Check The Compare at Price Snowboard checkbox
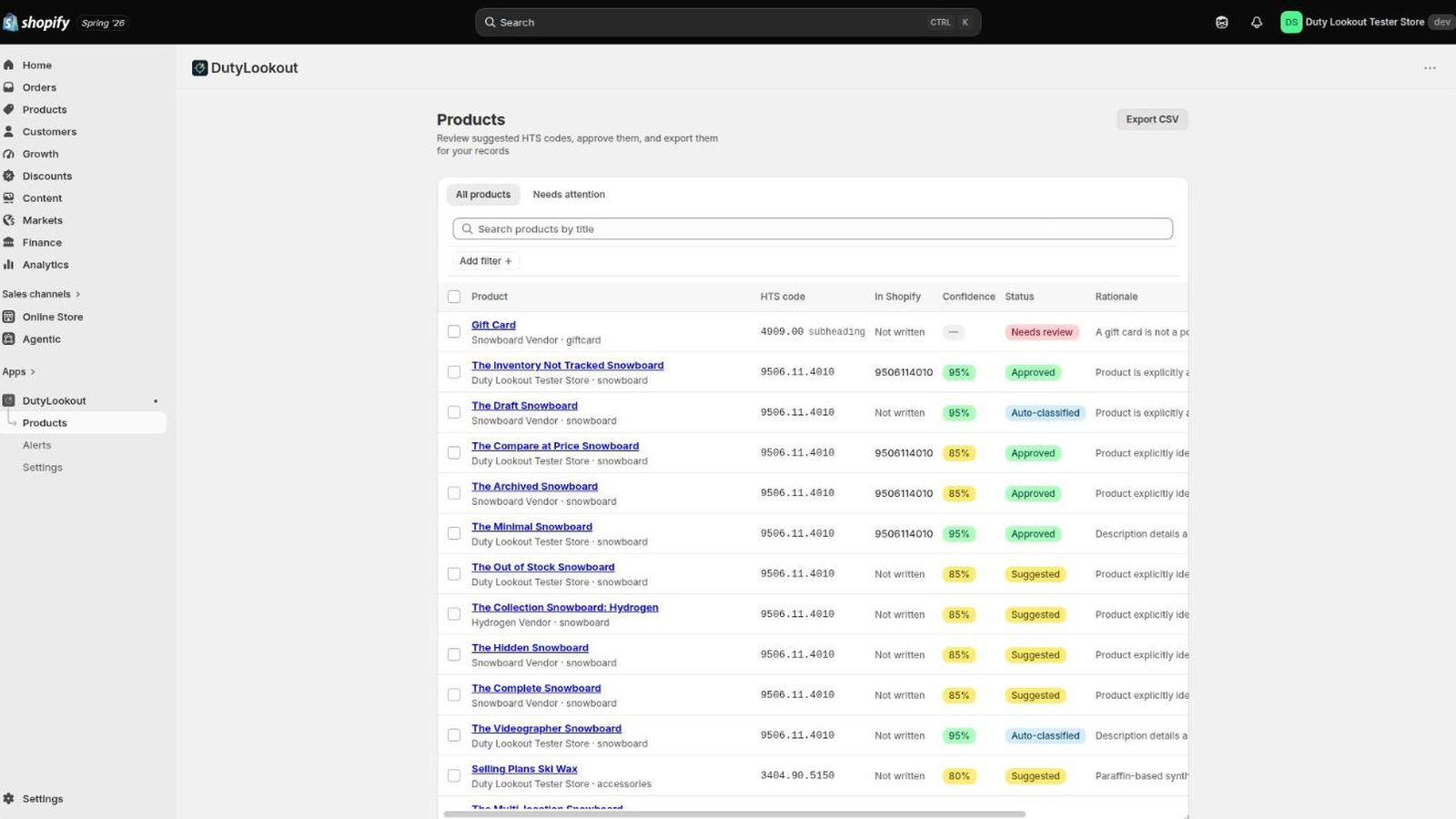This screenshot has height=819, width=1456. pyautogui.click(x=454, y=452)
